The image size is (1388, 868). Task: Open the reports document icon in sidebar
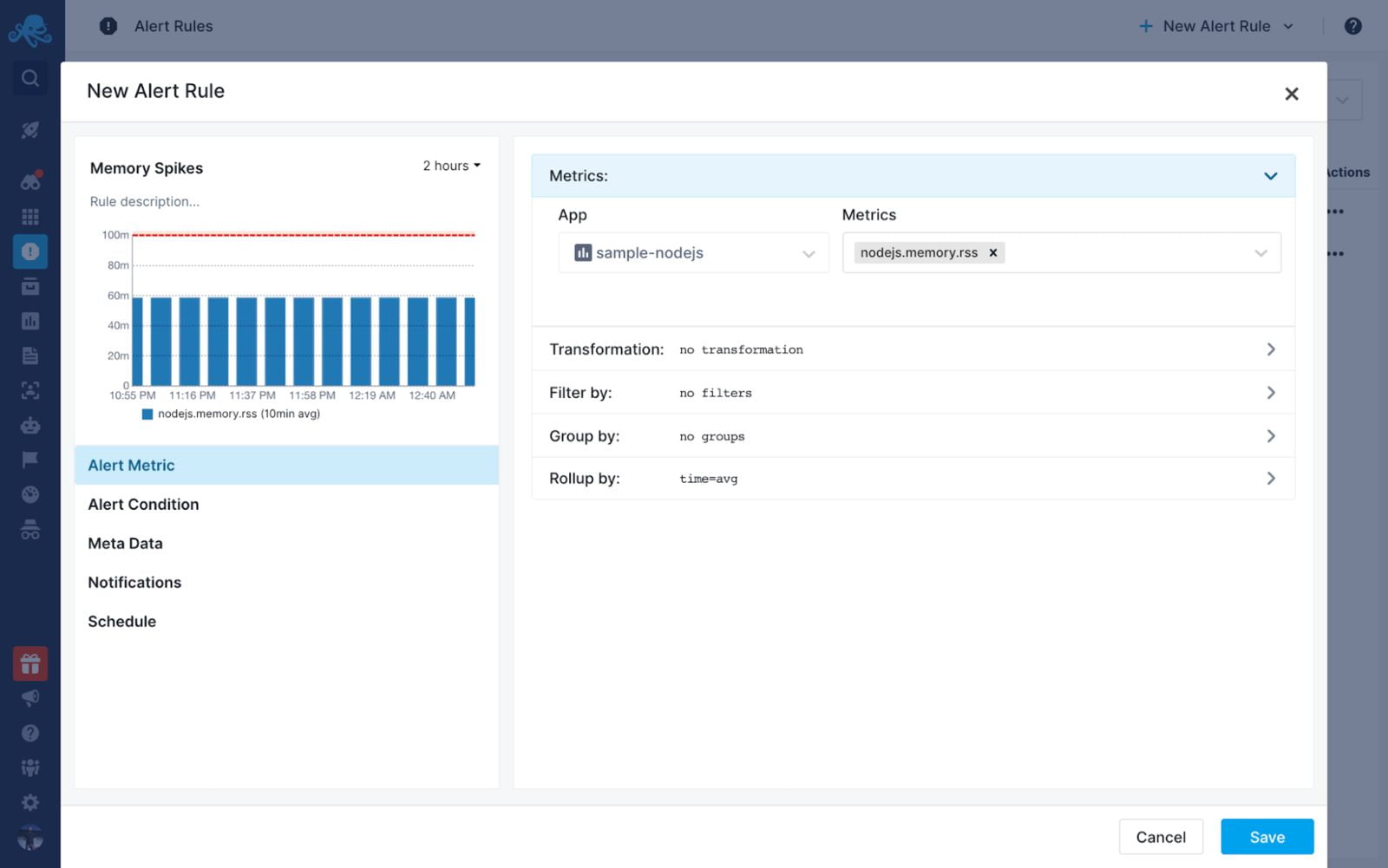(x=30, y=355)
